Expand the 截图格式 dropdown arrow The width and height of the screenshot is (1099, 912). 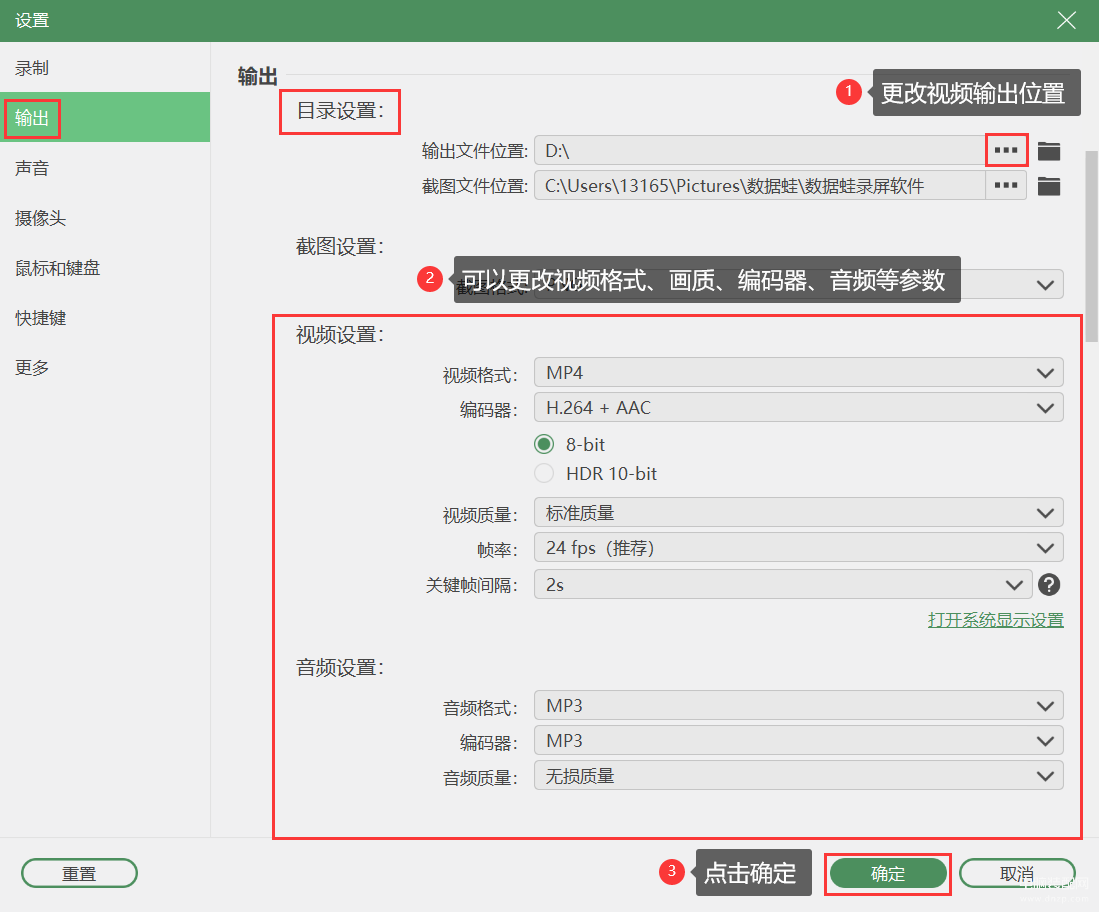click(1045, 285)
